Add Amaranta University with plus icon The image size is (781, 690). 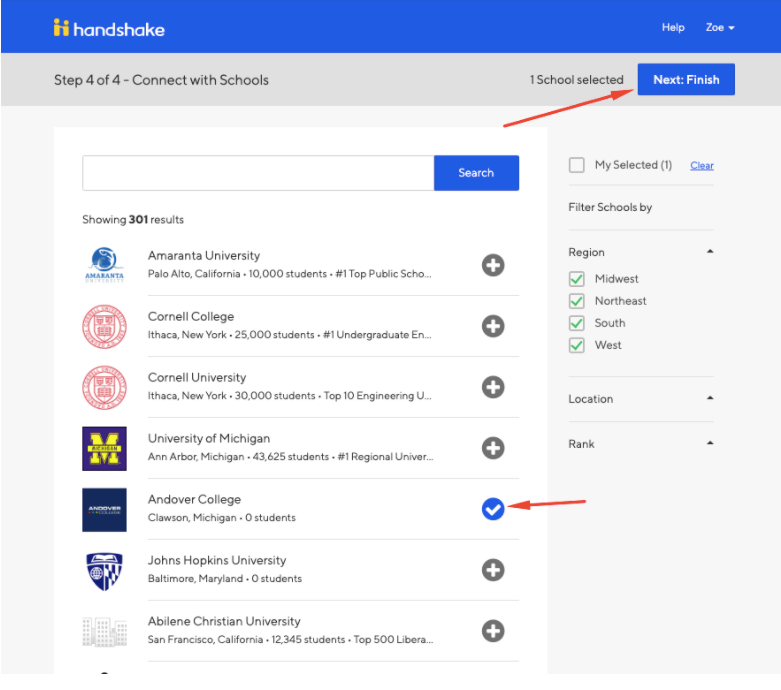pyautogui.click(x=493, y=265)
